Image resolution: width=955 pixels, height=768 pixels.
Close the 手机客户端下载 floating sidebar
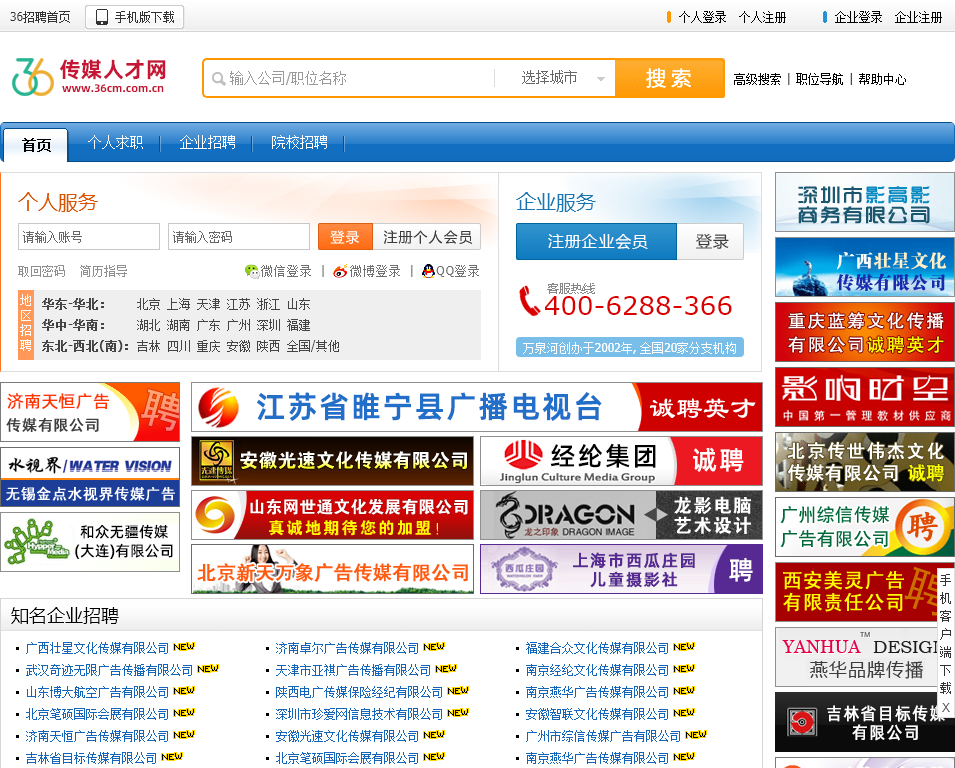pyautogui.click(x=945, y=707)
